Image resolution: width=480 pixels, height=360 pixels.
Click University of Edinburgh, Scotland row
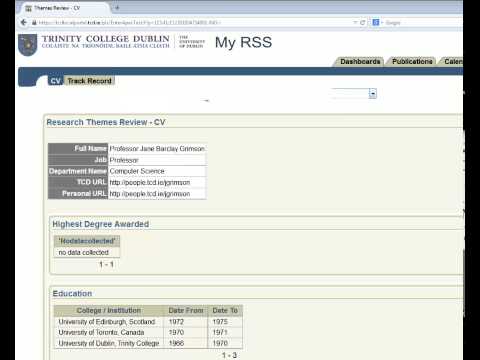tap(148, 322)
